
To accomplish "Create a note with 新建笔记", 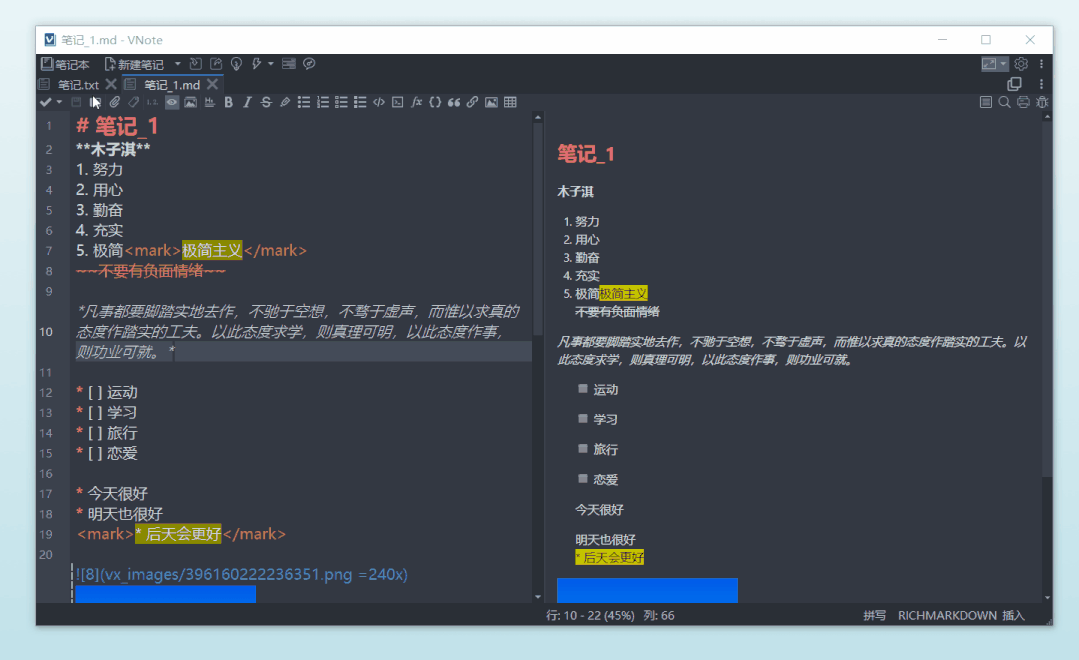I will (x=134, y=64).
